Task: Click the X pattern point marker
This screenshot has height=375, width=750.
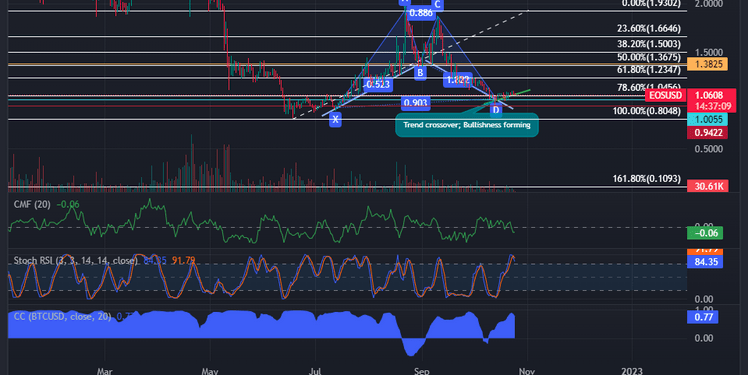Action: (336, 120)
